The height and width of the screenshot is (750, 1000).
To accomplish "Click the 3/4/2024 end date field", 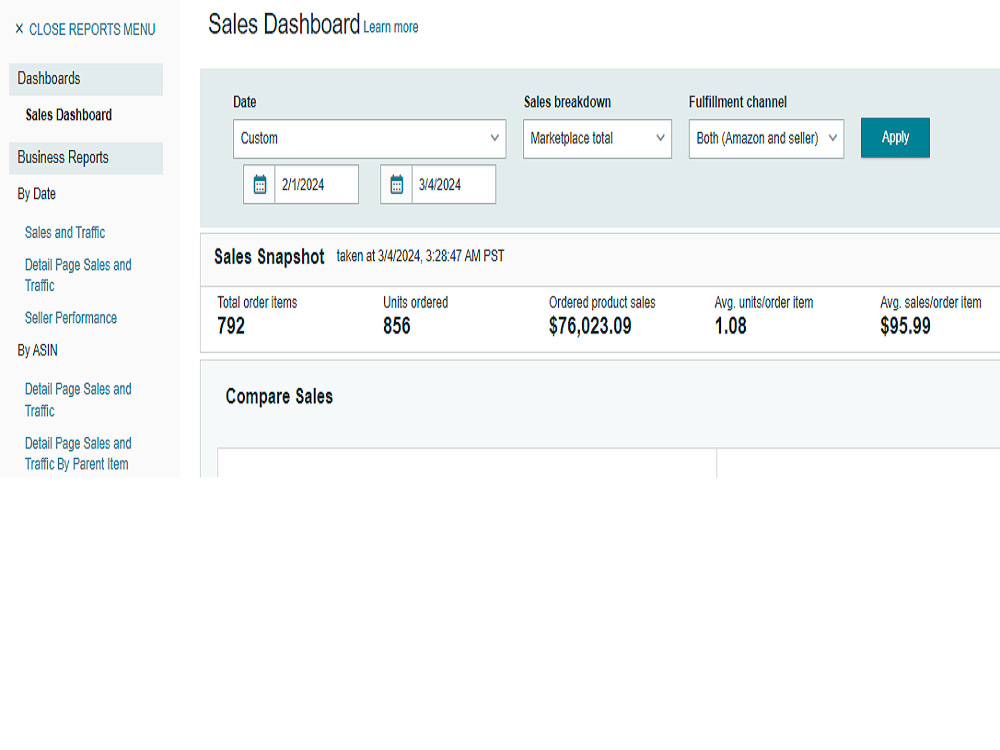I will [x=453, y=184].
